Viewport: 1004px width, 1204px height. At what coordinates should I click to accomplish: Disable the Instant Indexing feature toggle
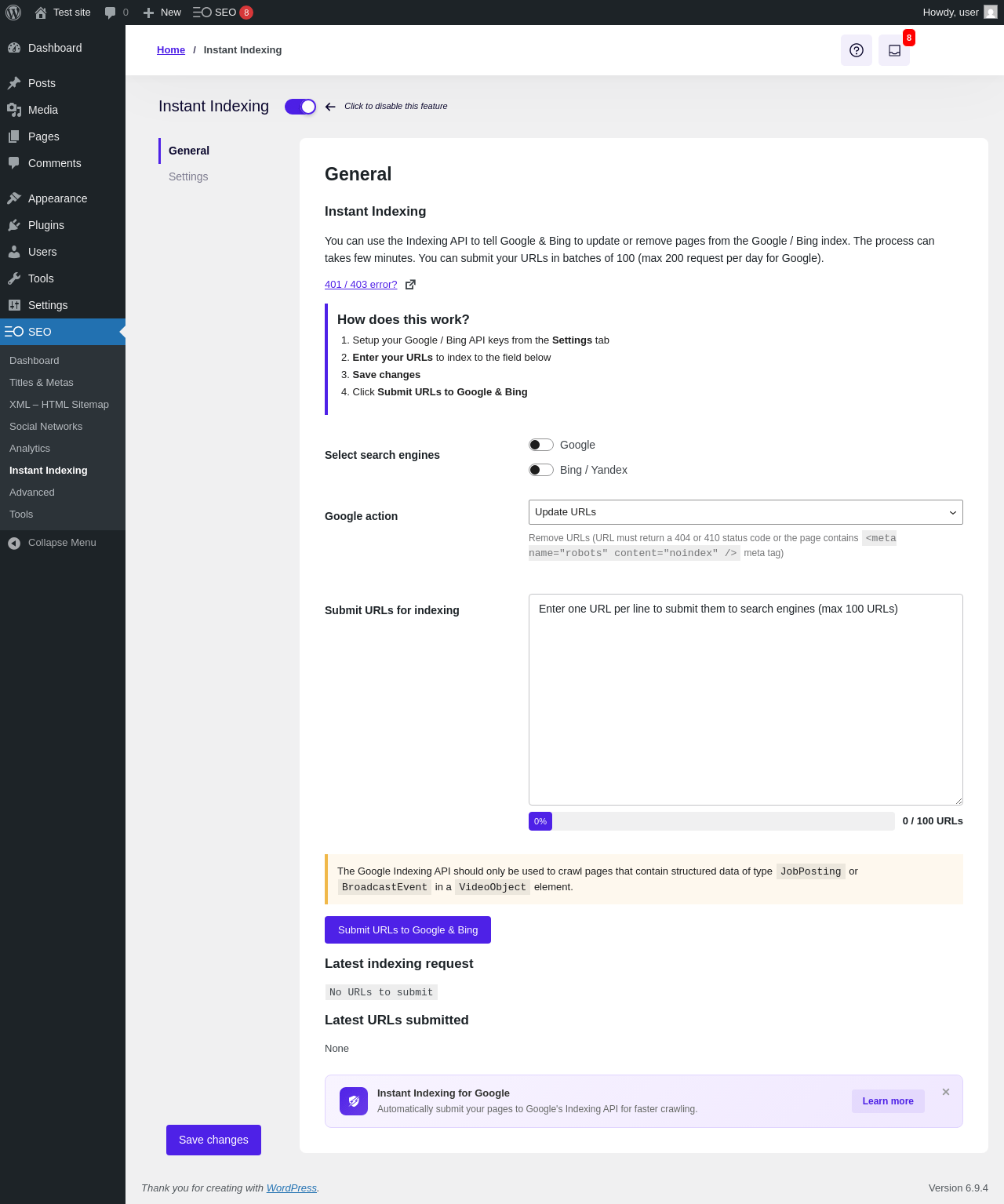(x=300, y=107)
